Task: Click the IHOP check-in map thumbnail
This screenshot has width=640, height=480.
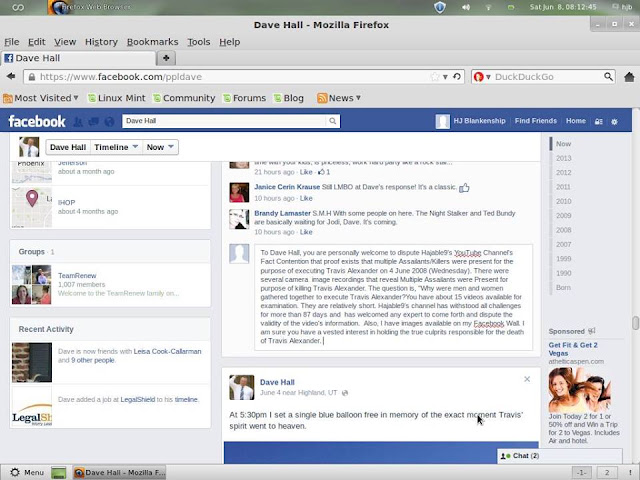Action: pos(32,207)
